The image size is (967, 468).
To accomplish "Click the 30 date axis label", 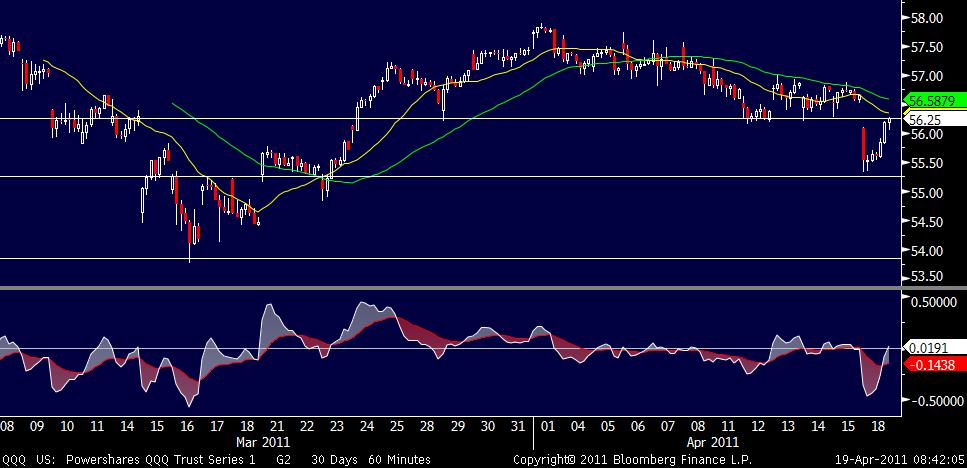I will click(487, 426).
